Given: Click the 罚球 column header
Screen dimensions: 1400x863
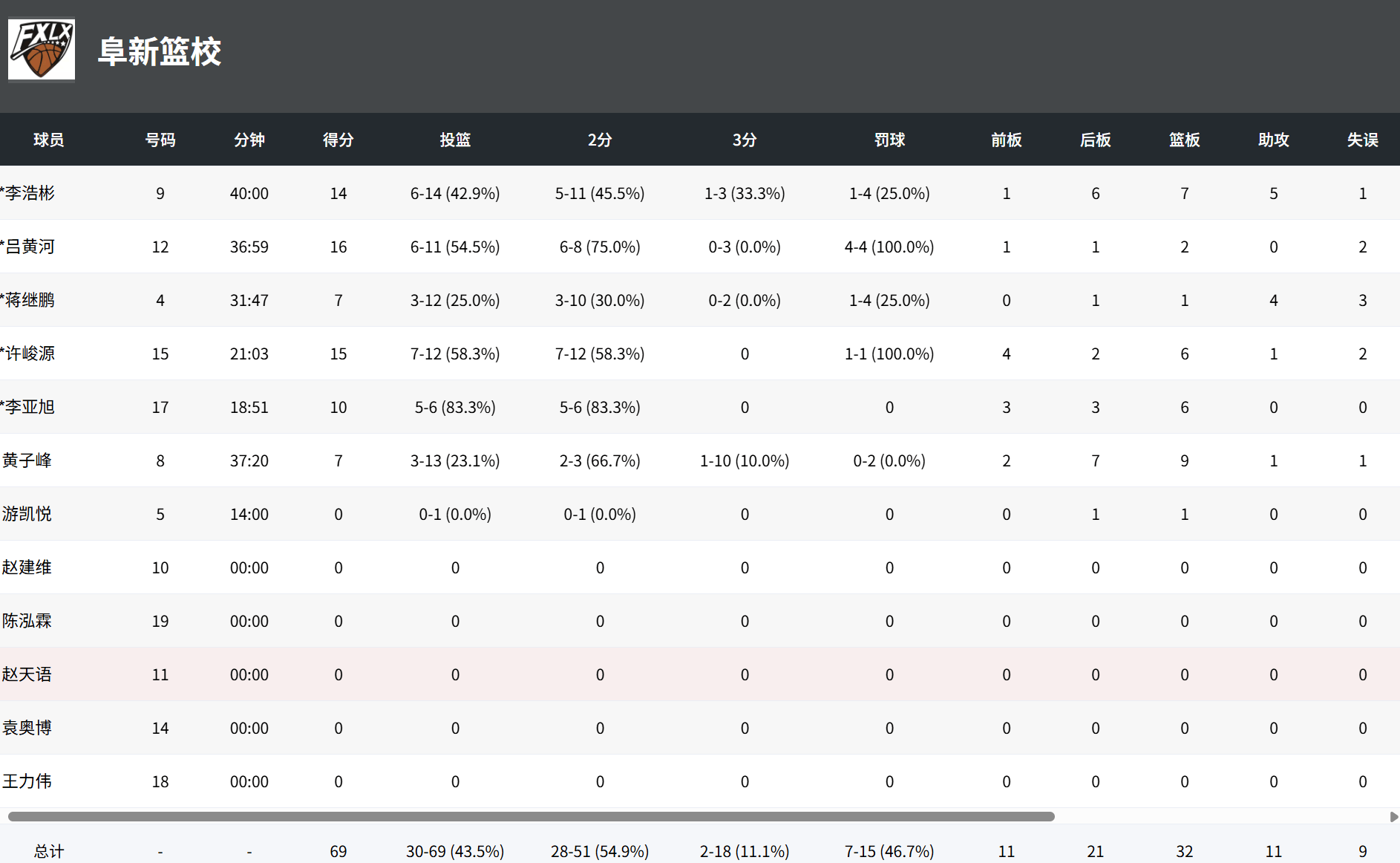Looking at the screenshot, I should coord(889,140).
